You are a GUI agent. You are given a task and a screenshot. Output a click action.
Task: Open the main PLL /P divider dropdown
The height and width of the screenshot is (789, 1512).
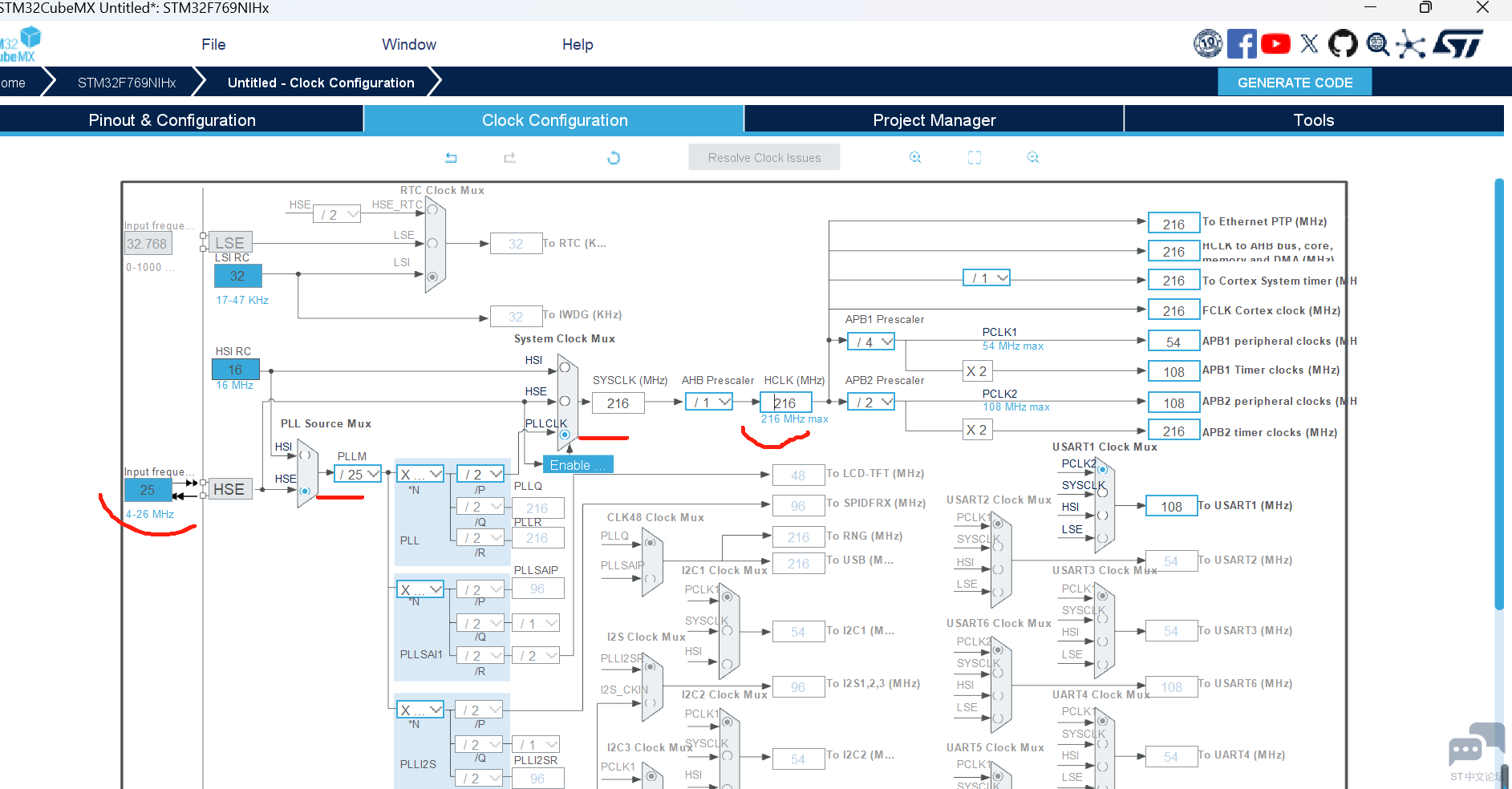(480, 475)
